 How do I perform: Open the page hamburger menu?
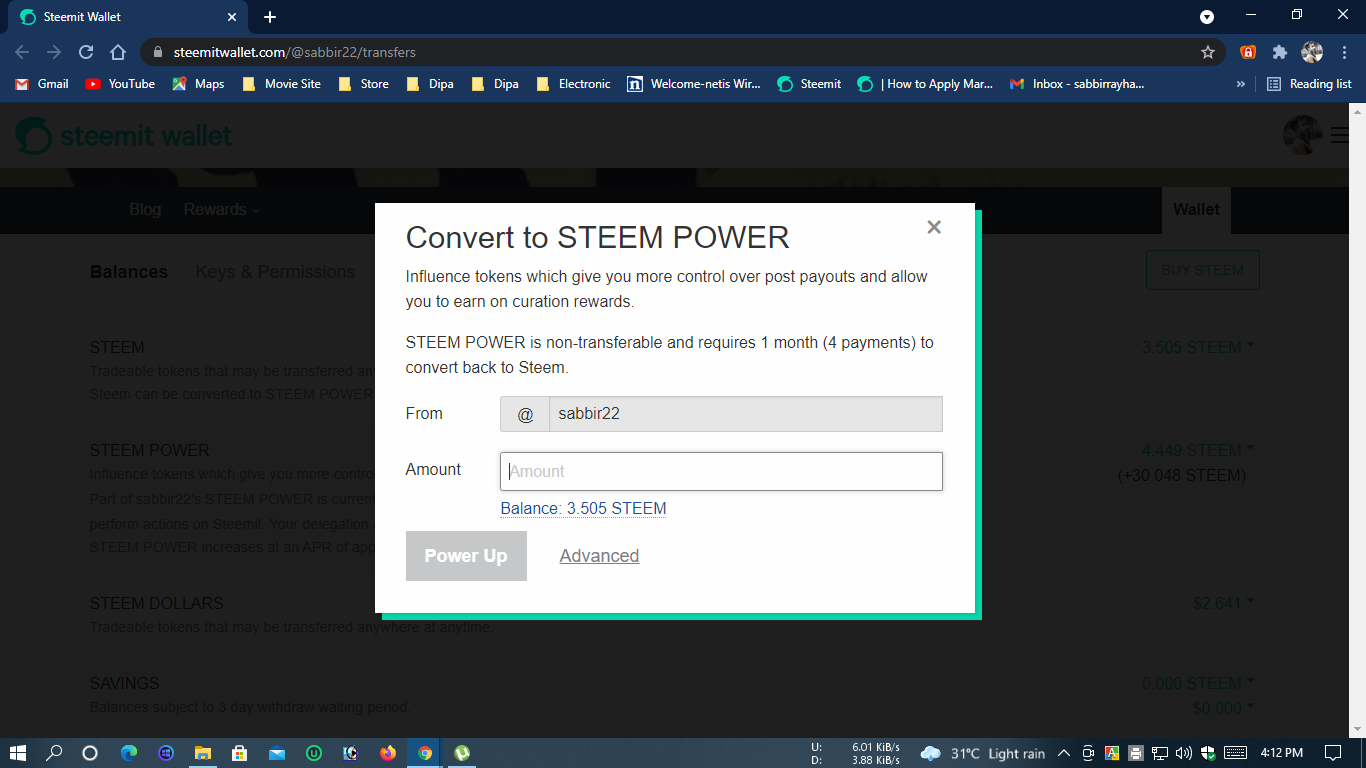(x=1340, y=135)
